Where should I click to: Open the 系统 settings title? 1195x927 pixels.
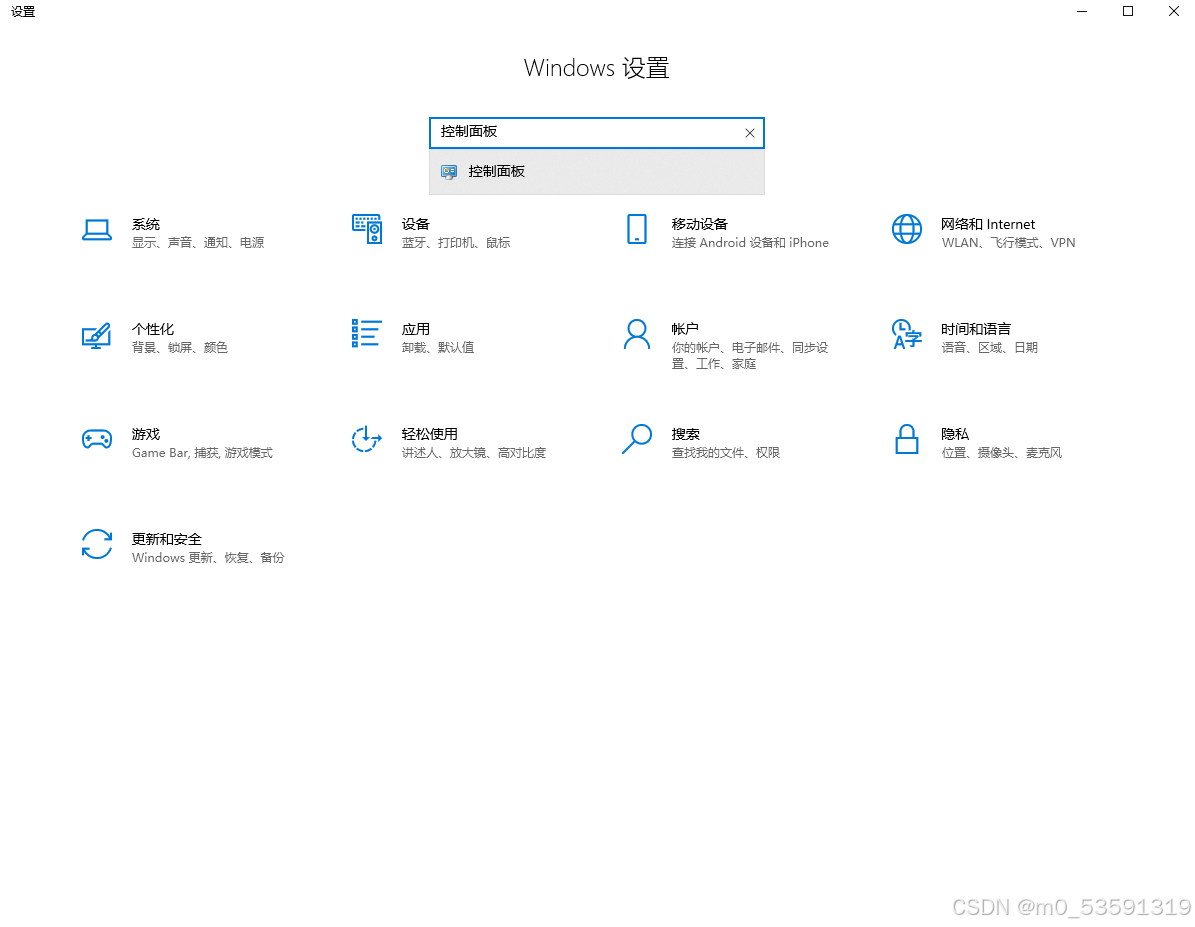tap(146, 224)
